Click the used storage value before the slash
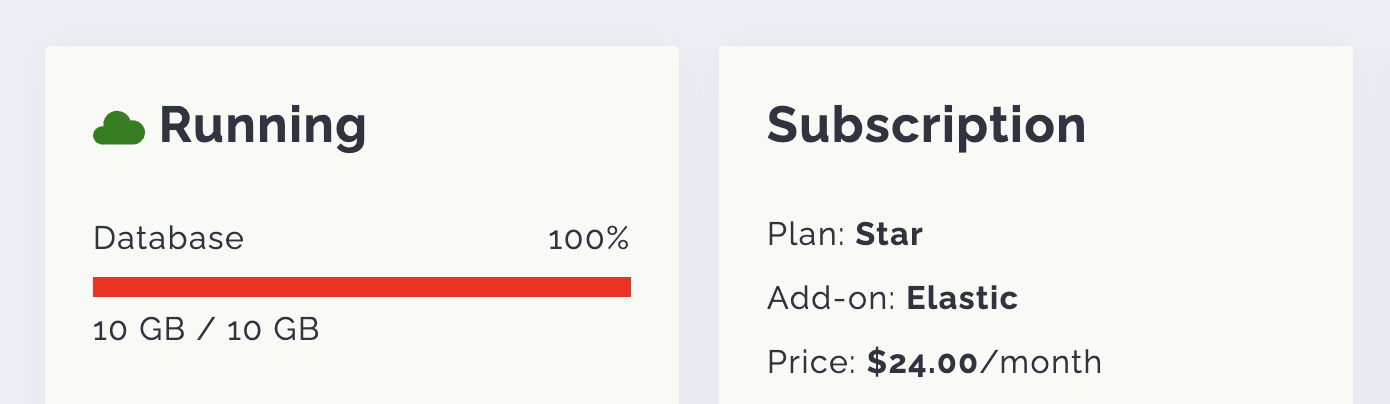Viewport: 1390px width, 404px height. (x=139, y=330)
